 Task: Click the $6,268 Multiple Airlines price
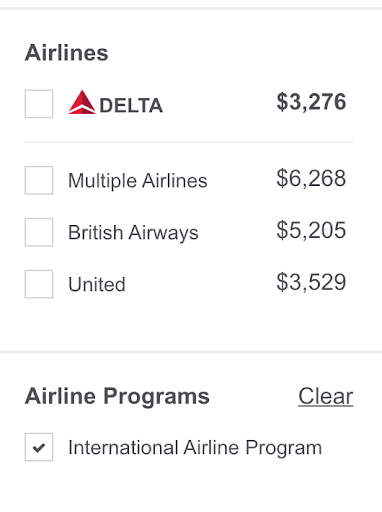pyautogui.click(x=311, y=178)
